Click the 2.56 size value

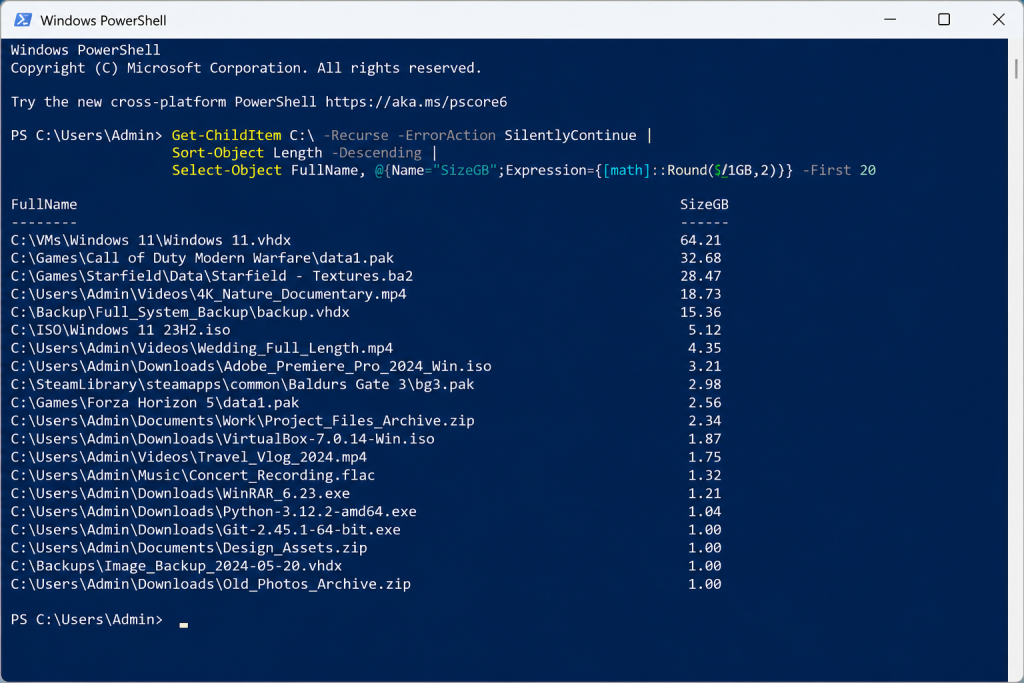(x=705, y=403)
